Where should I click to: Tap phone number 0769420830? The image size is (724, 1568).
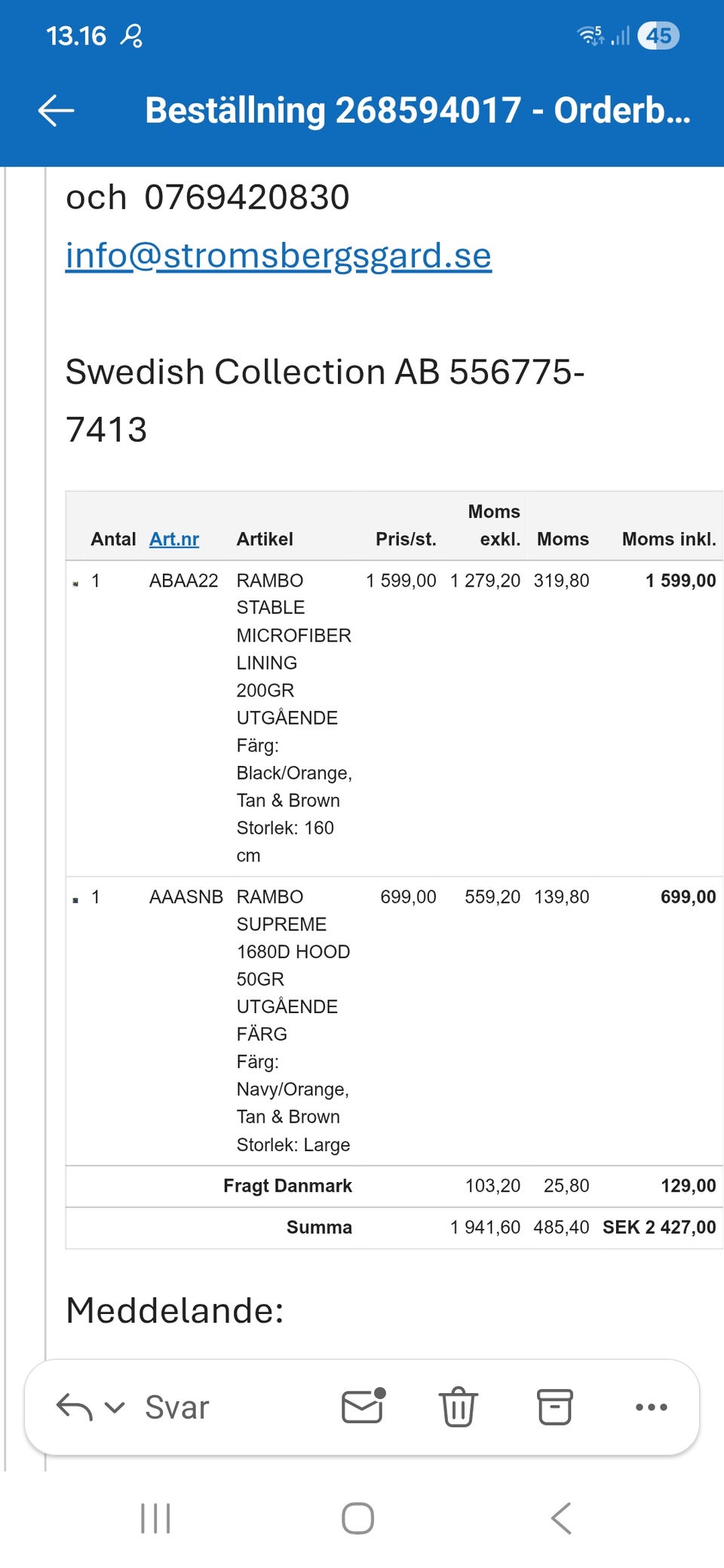click(x=247, y=198)
